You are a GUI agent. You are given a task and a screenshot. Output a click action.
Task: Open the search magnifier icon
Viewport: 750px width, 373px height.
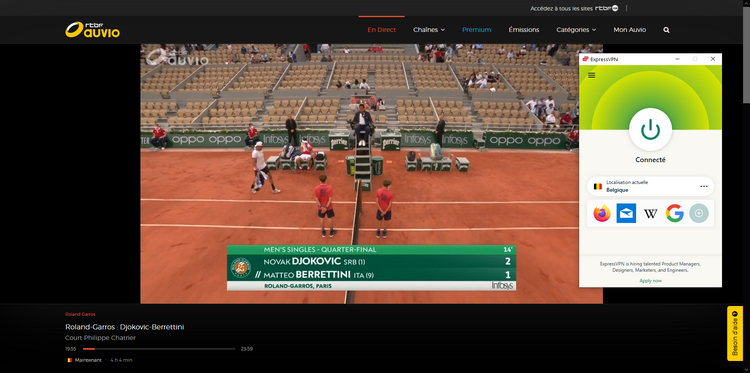pos(666,30)
